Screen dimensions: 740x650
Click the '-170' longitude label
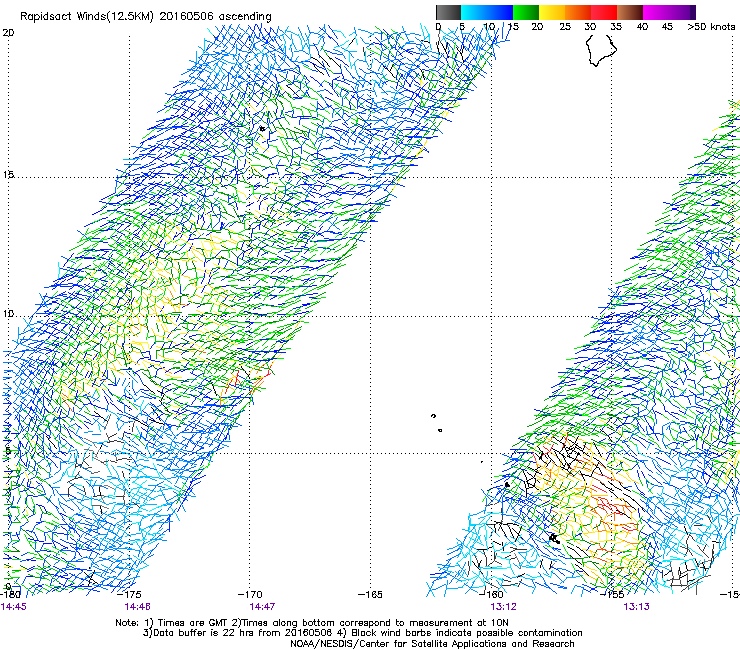coord(250,594)
